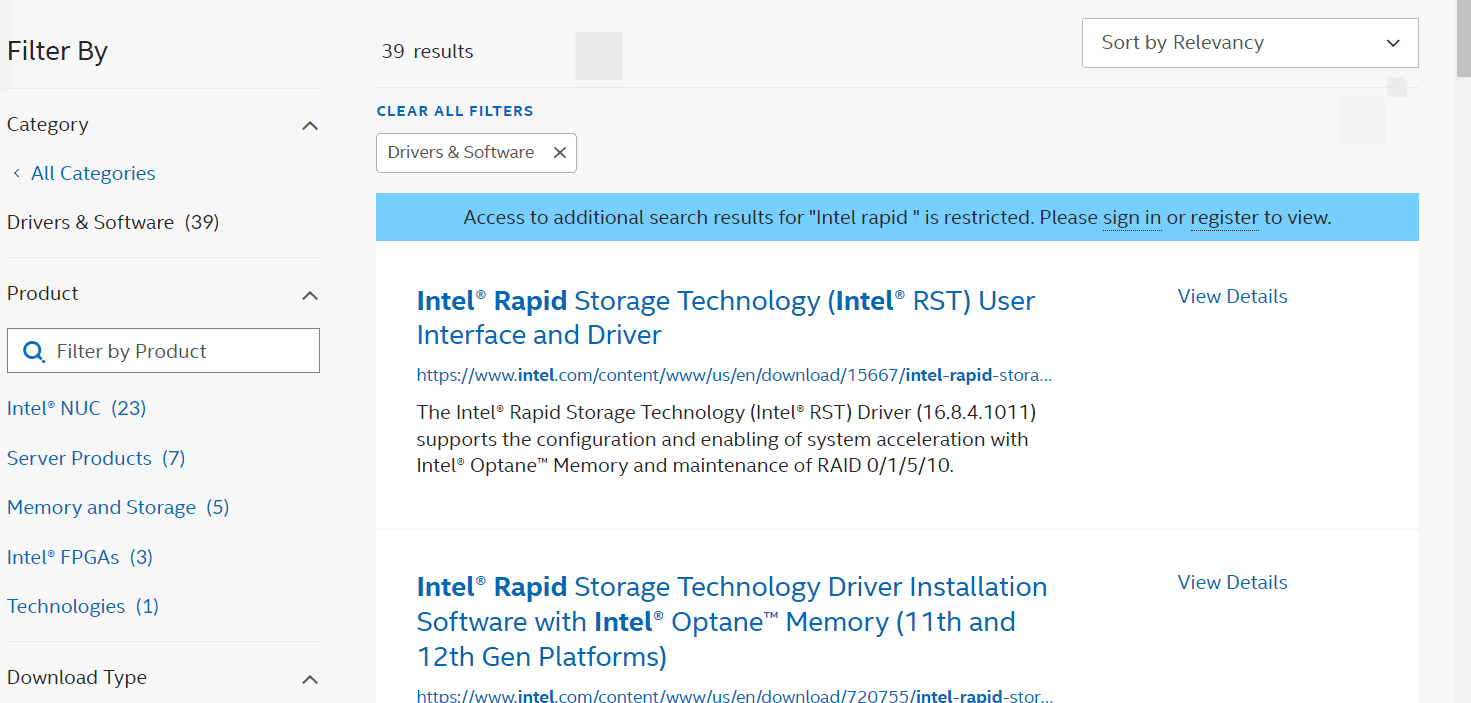
Task: Filter results by Memory and Storage
Action: (x=101, y=507)
